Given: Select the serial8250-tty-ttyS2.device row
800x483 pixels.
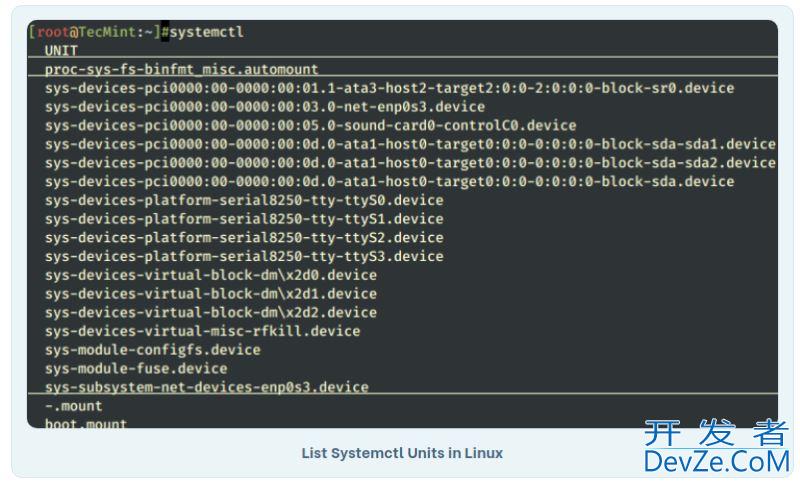Looking at the screenshot, I should click(244, 238).
